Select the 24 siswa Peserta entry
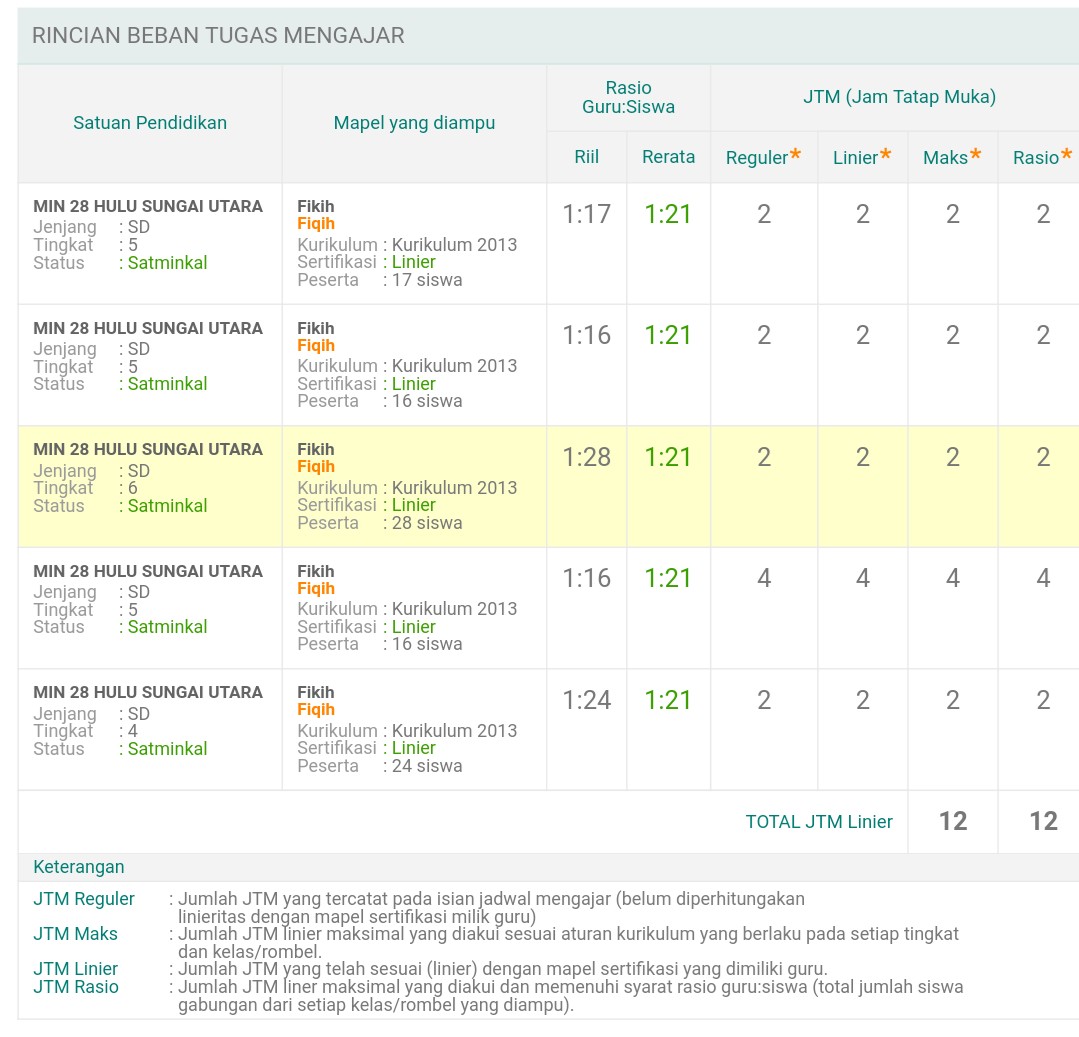 427,766
